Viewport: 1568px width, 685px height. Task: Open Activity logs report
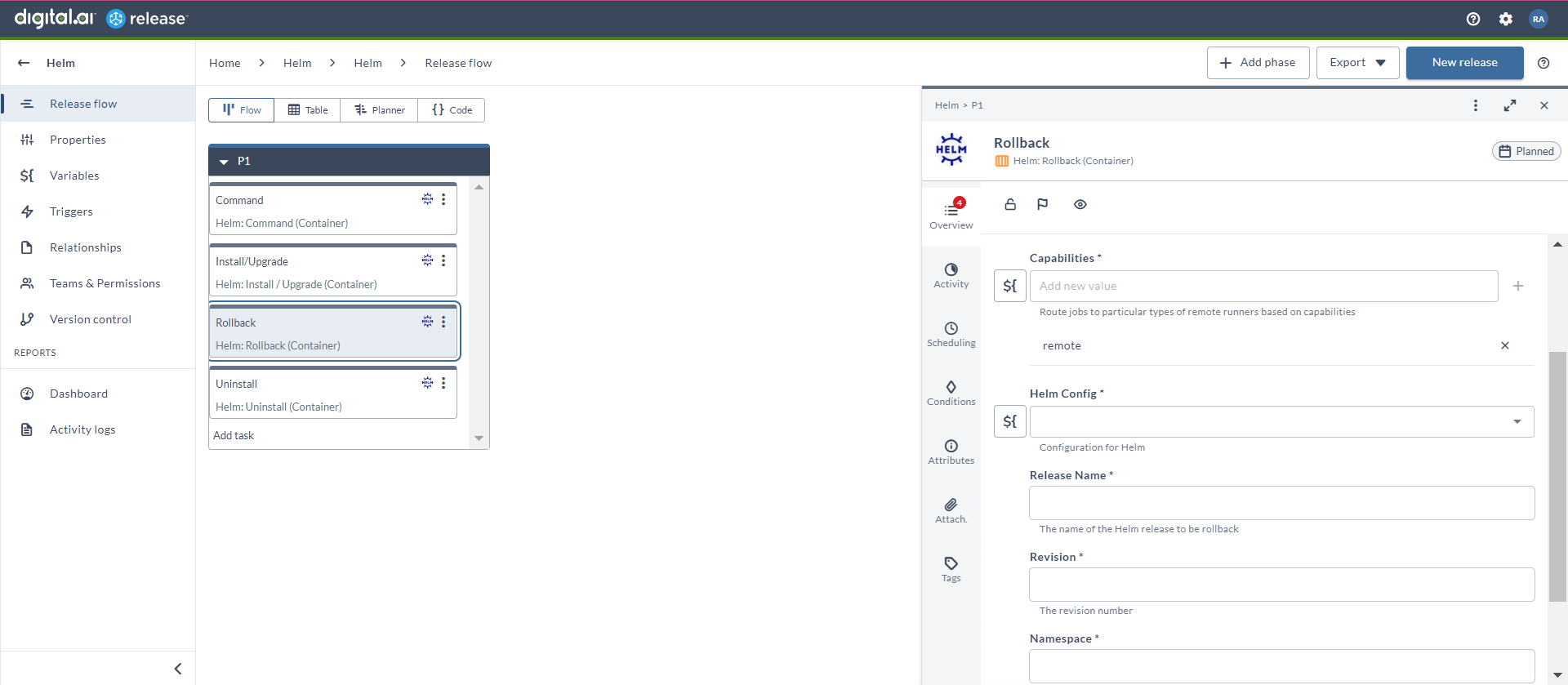[x=98, y=429]
